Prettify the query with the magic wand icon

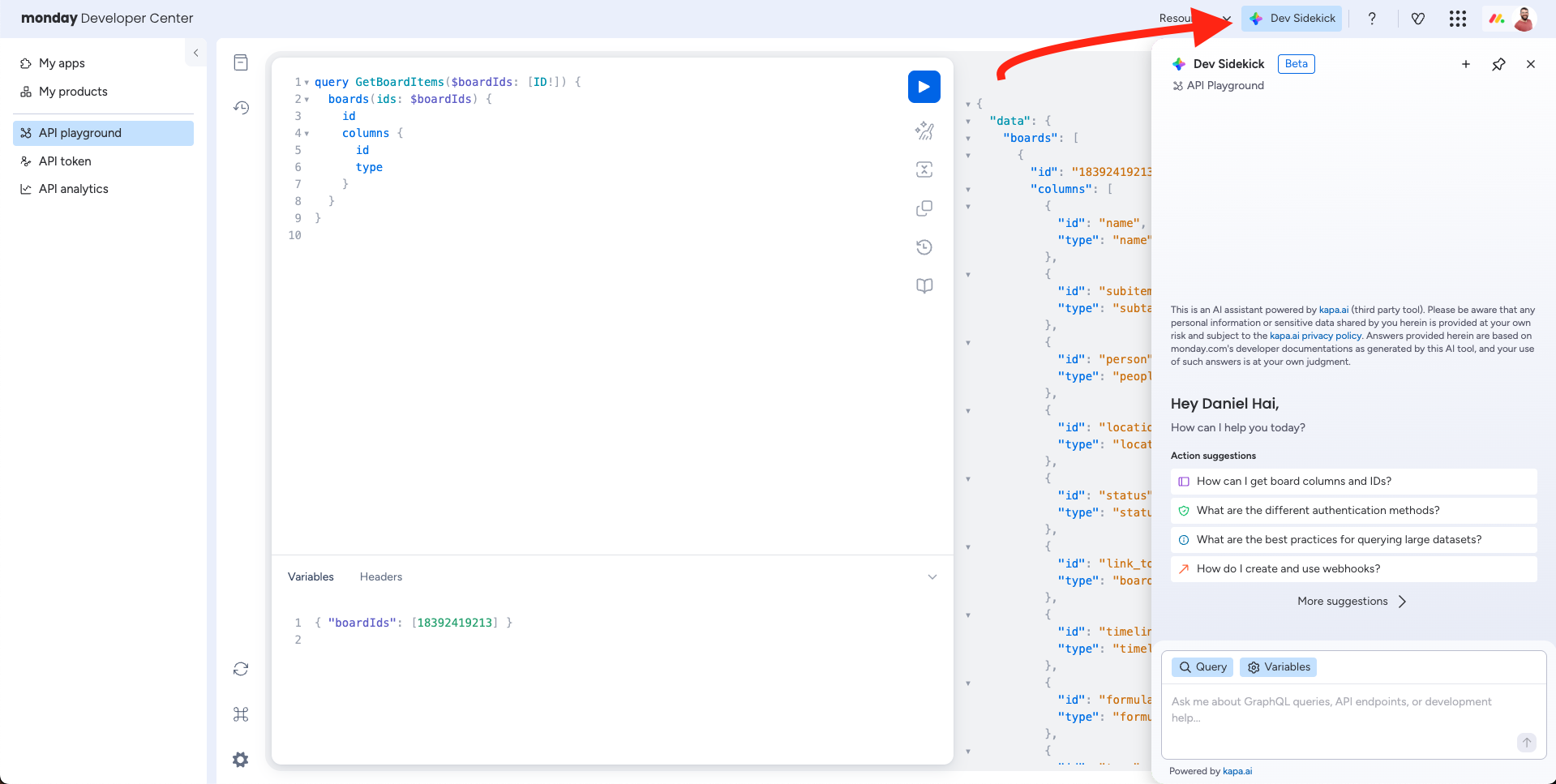click(x=924, y=131)
